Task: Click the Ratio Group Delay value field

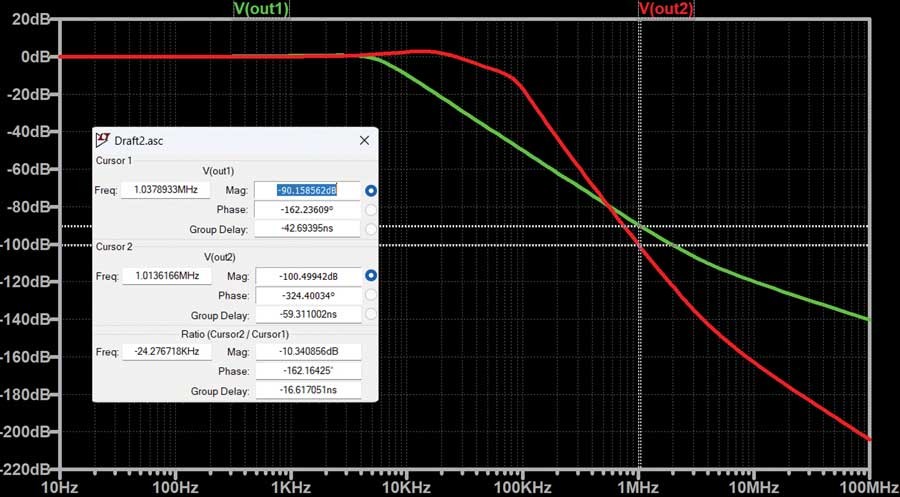Action: (x=308, y=390)
